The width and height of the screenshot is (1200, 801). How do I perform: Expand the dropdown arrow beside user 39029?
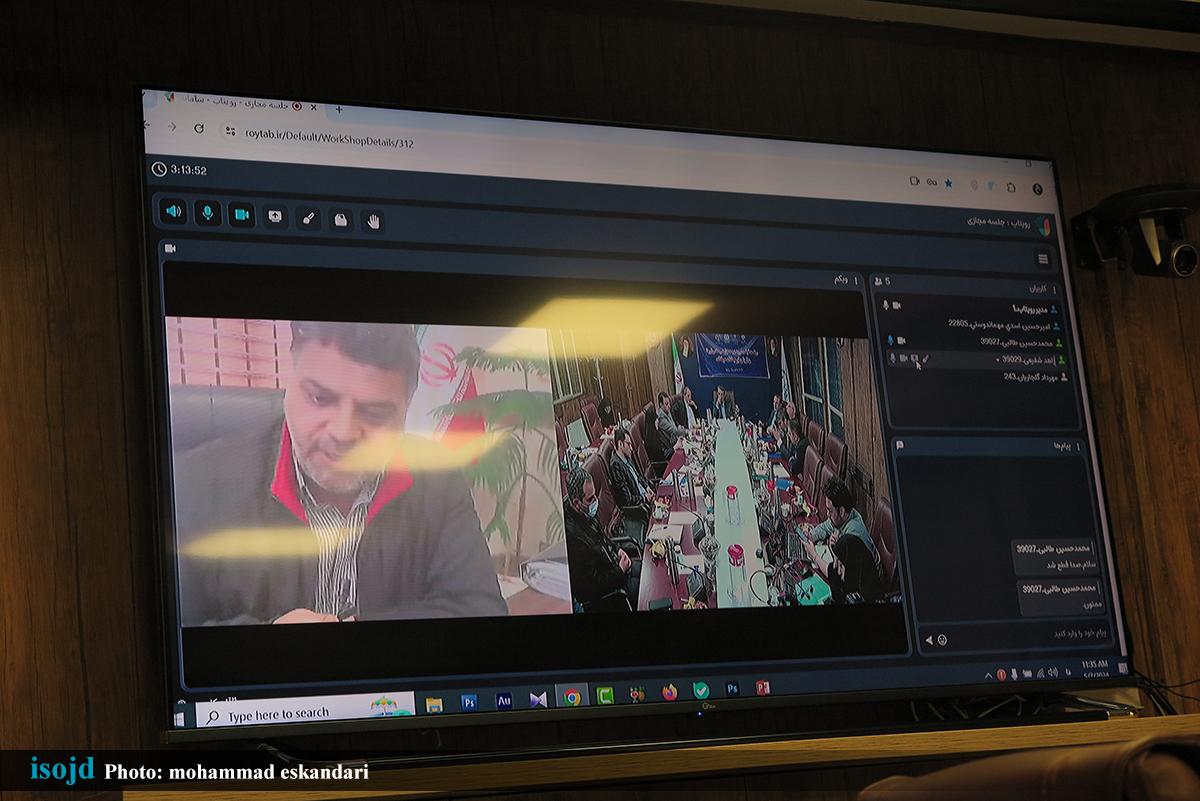(x=997, y=359)
